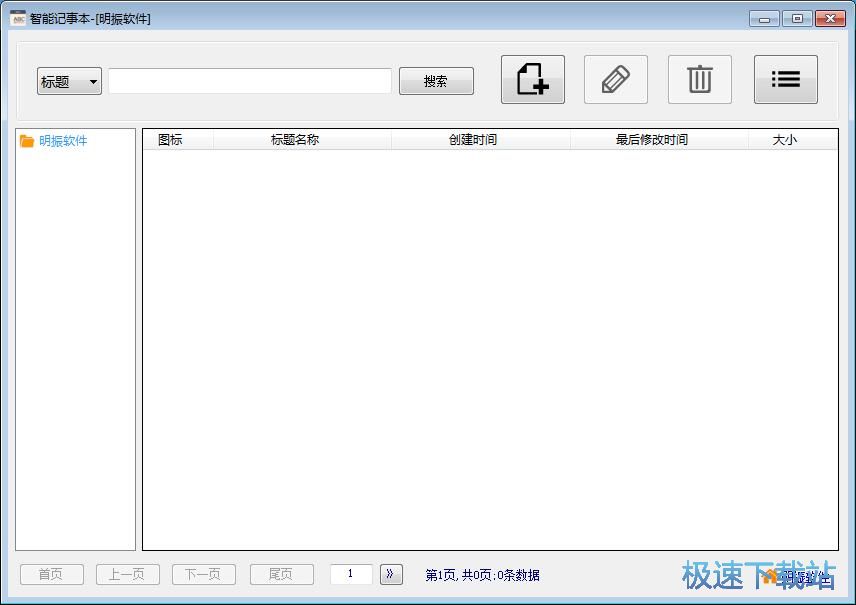Screen dimensions: 856x605
Task: Edit the note with the pencil icon
Action: click(616, 80)
